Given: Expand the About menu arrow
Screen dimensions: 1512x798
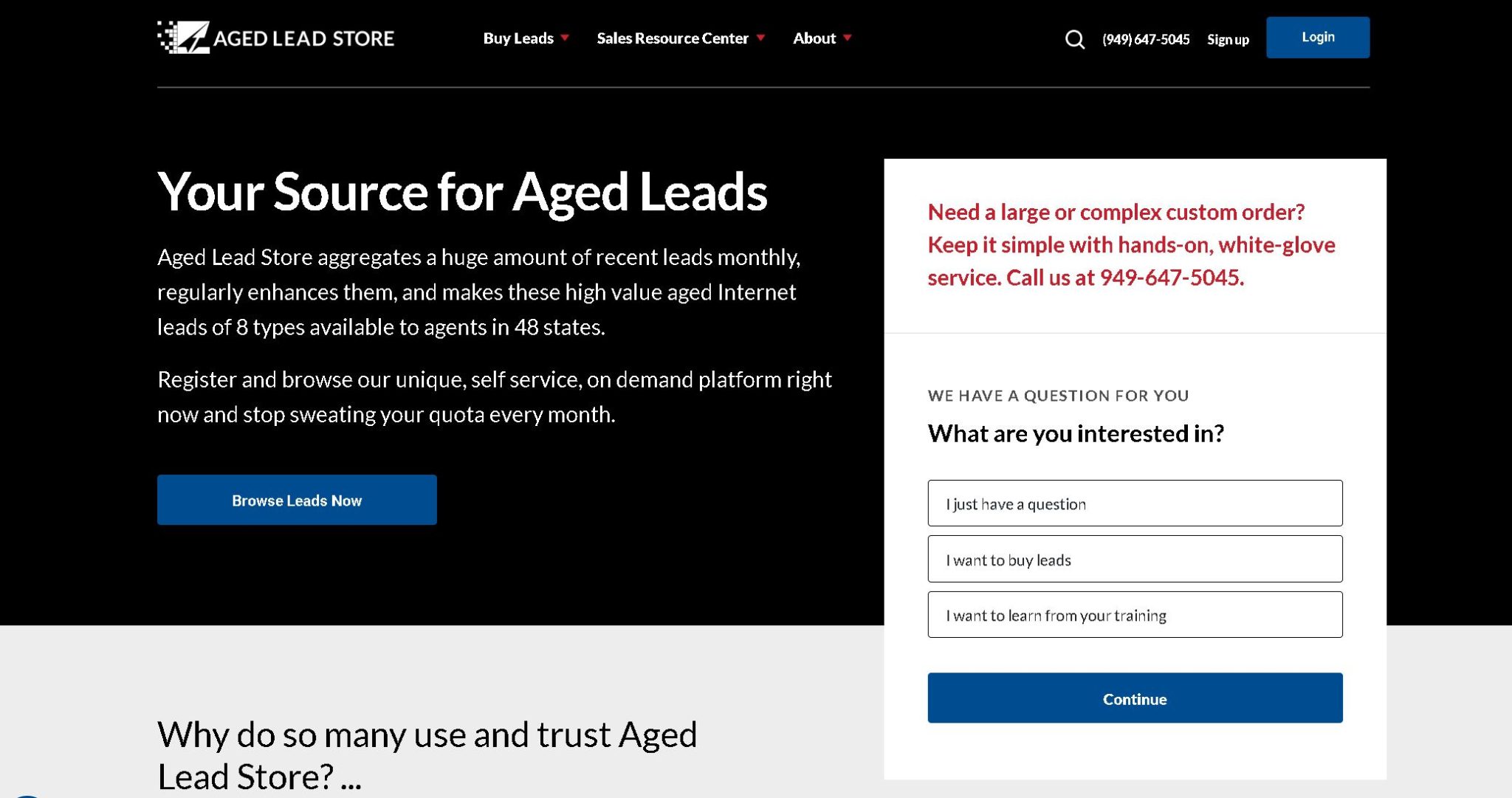Looking at the screenshot, I should tap(848, 38).
